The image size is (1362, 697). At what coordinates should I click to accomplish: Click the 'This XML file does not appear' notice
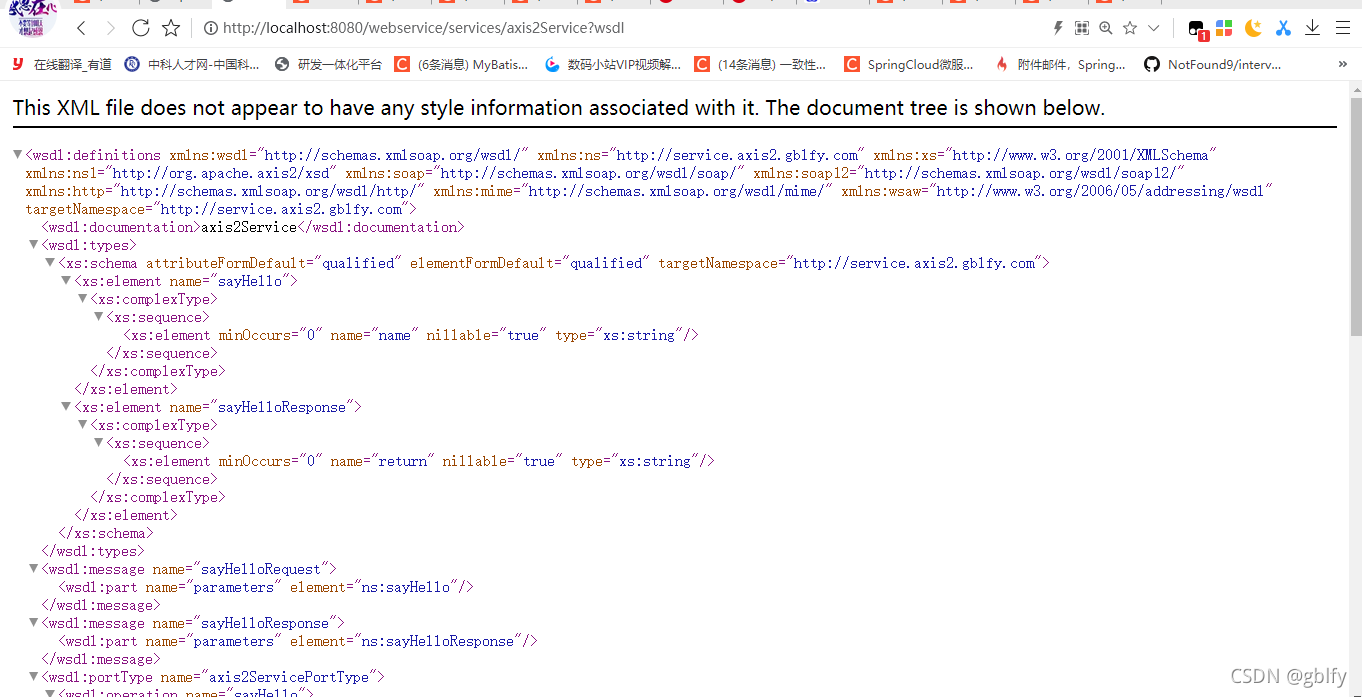(559, 108)
